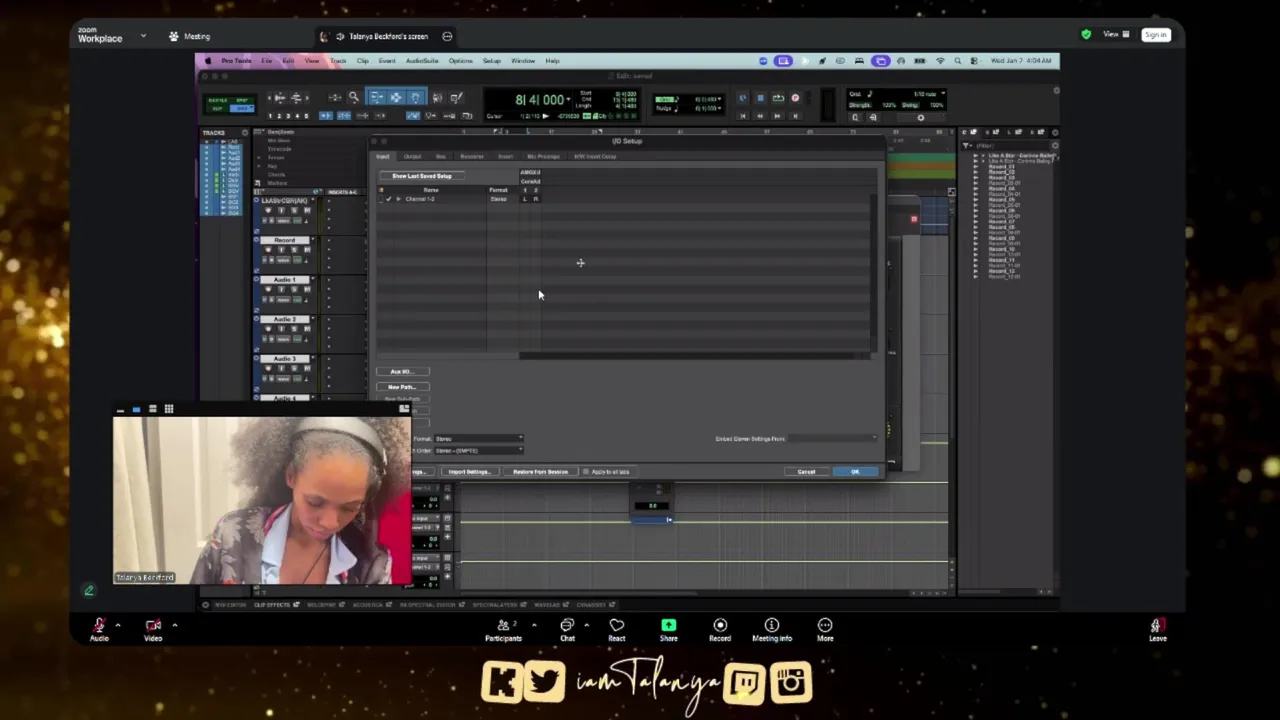Click the transport Stop button in Pro Tools
The height and width of the screenshot is (720, 1280).
click(760, 98)
